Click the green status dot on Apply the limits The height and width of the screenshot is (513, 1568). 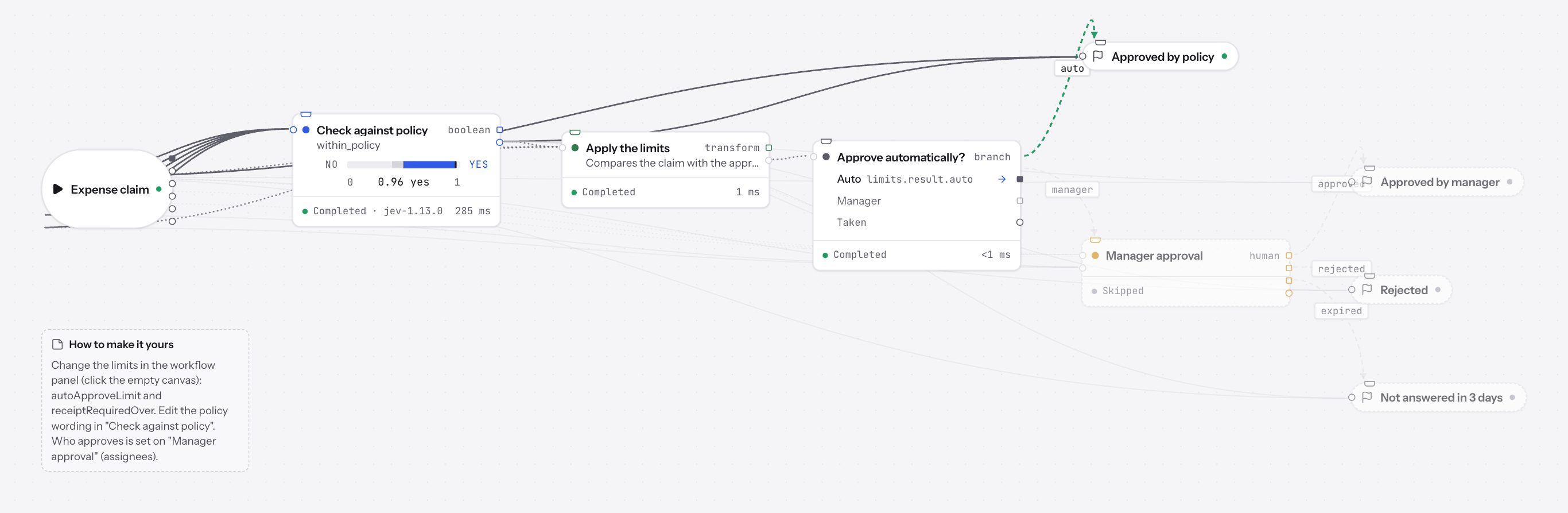(575, 148)
